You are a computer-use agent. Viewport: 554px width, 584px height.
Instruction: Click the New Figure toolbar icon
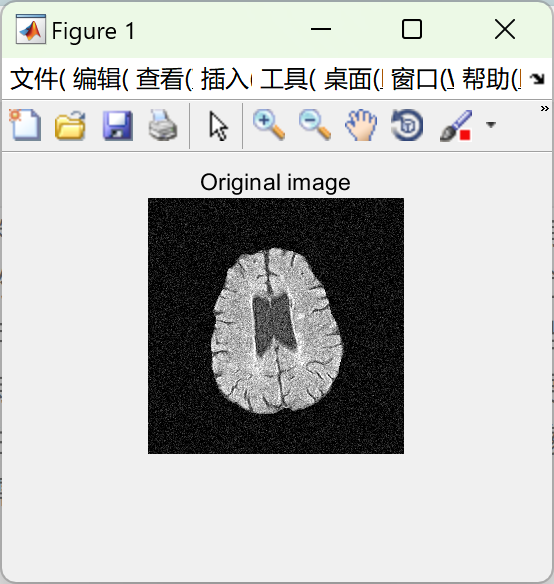pos(25,125)
